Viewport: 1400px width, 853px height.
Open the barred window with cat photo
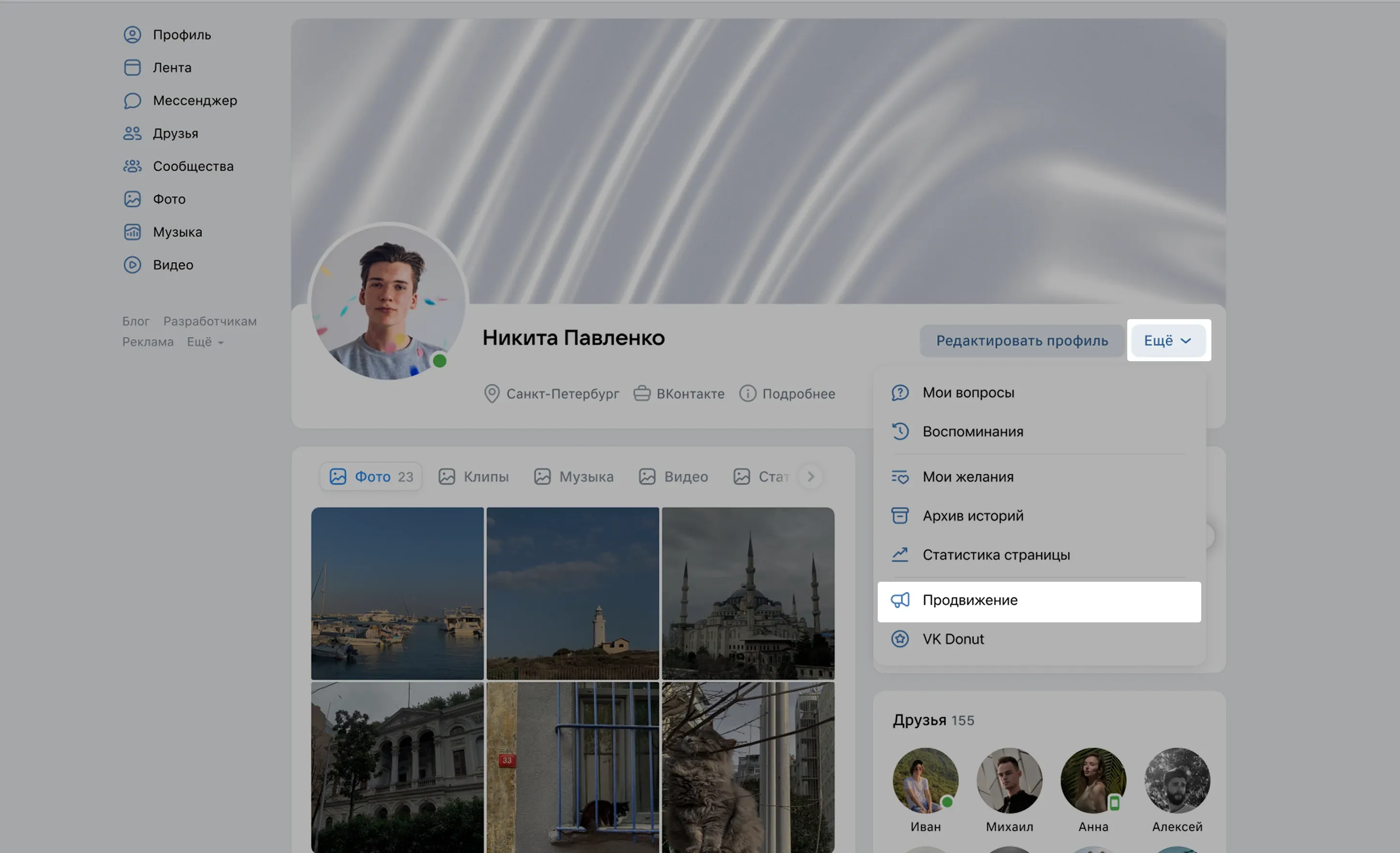click(573, 768)
